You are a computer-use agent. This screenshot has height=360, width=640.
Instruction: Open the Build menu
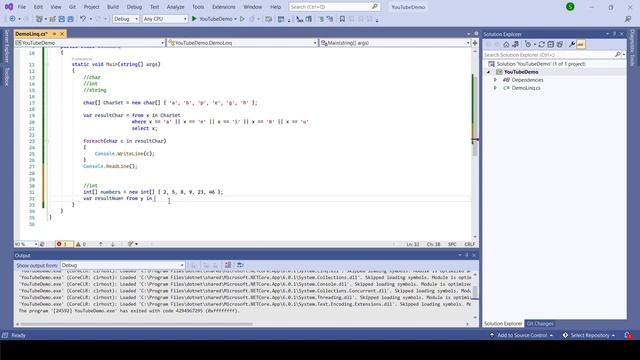113,7
